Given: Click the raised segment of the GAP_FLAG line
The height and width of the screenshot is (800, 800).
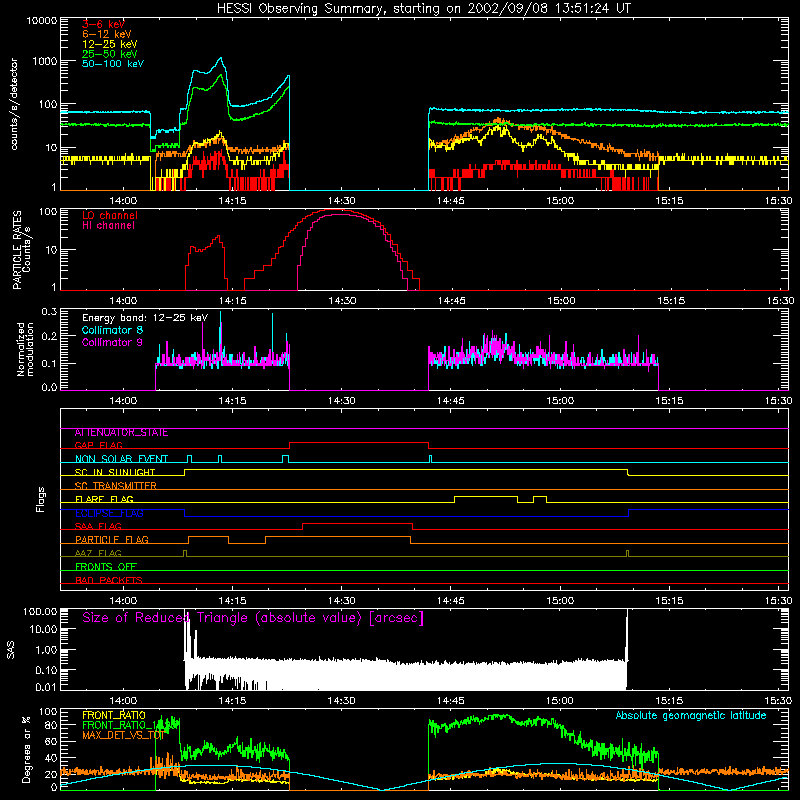Looking at the screenshot, I should coord(359,443).
